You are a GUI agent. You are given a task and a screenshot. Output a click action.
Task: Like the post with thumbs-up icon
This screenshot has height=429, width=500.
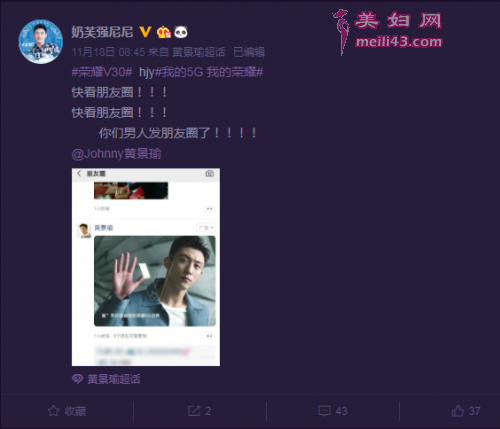pos(458,411)
